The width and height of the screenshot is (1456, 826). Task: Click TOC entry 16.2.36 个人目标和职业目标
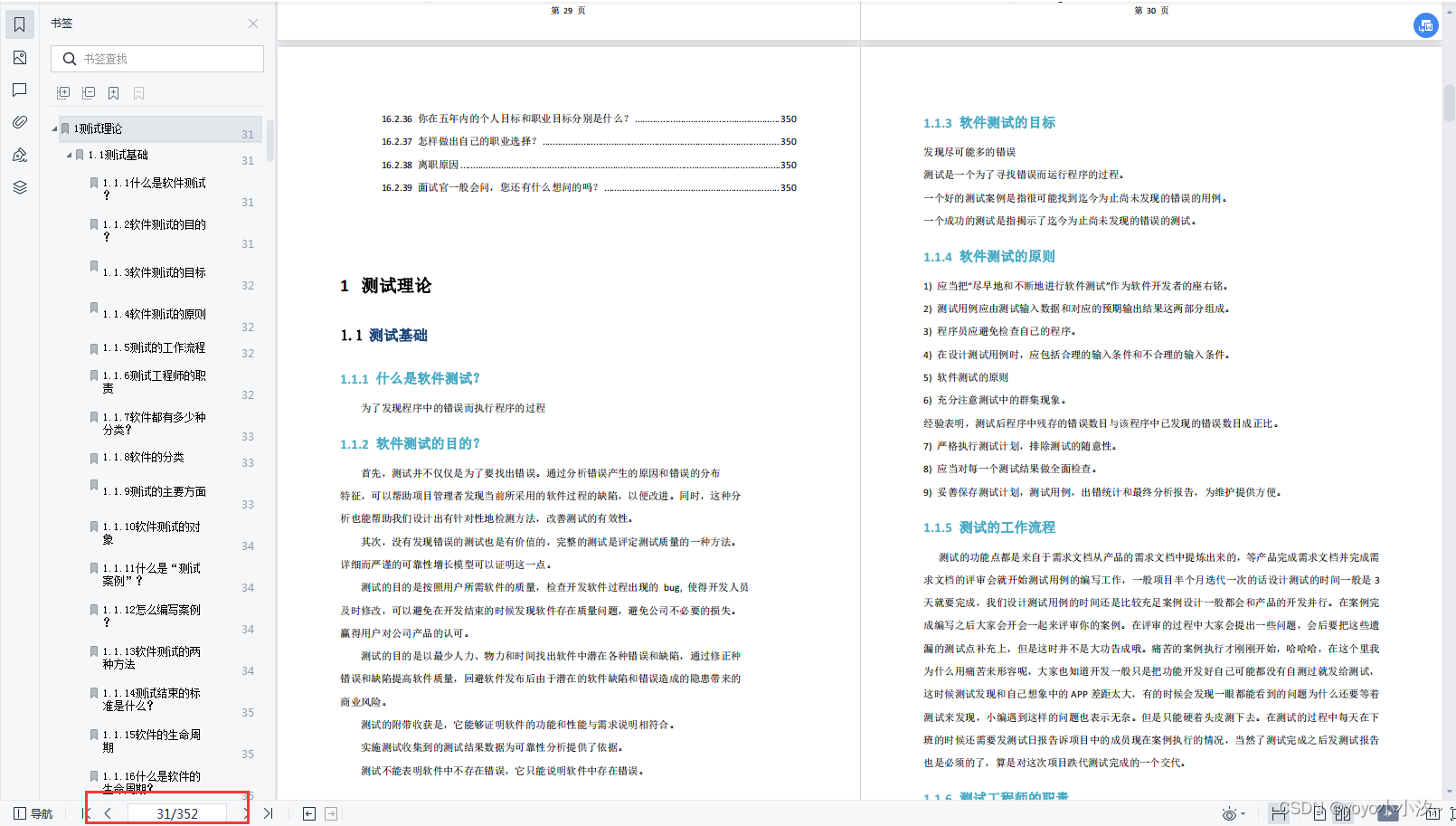point(589,119)
